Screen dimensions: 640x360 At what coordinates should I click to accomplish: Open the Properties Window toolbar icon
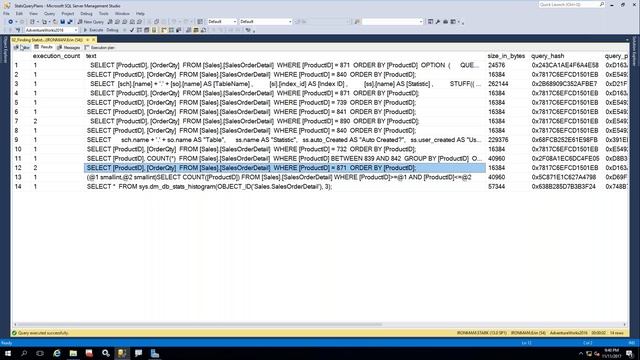click(430, 22)
